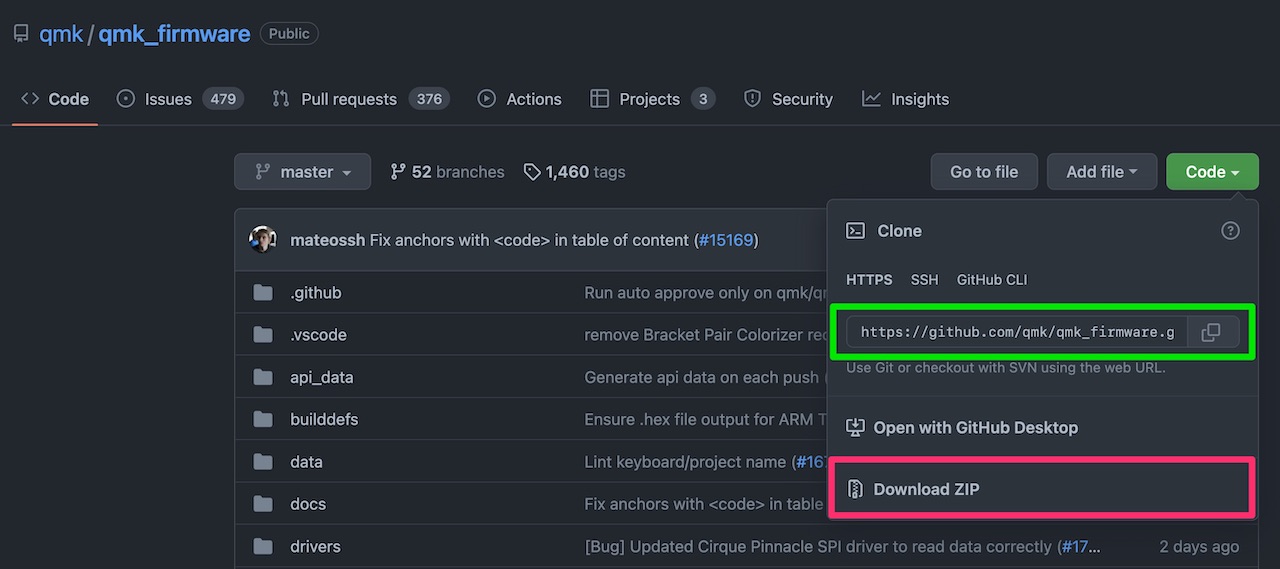Image resolution: width=1280 pixels, height=569 pixels.
Task: Open the docs folder
Action: tap(308, 504)
